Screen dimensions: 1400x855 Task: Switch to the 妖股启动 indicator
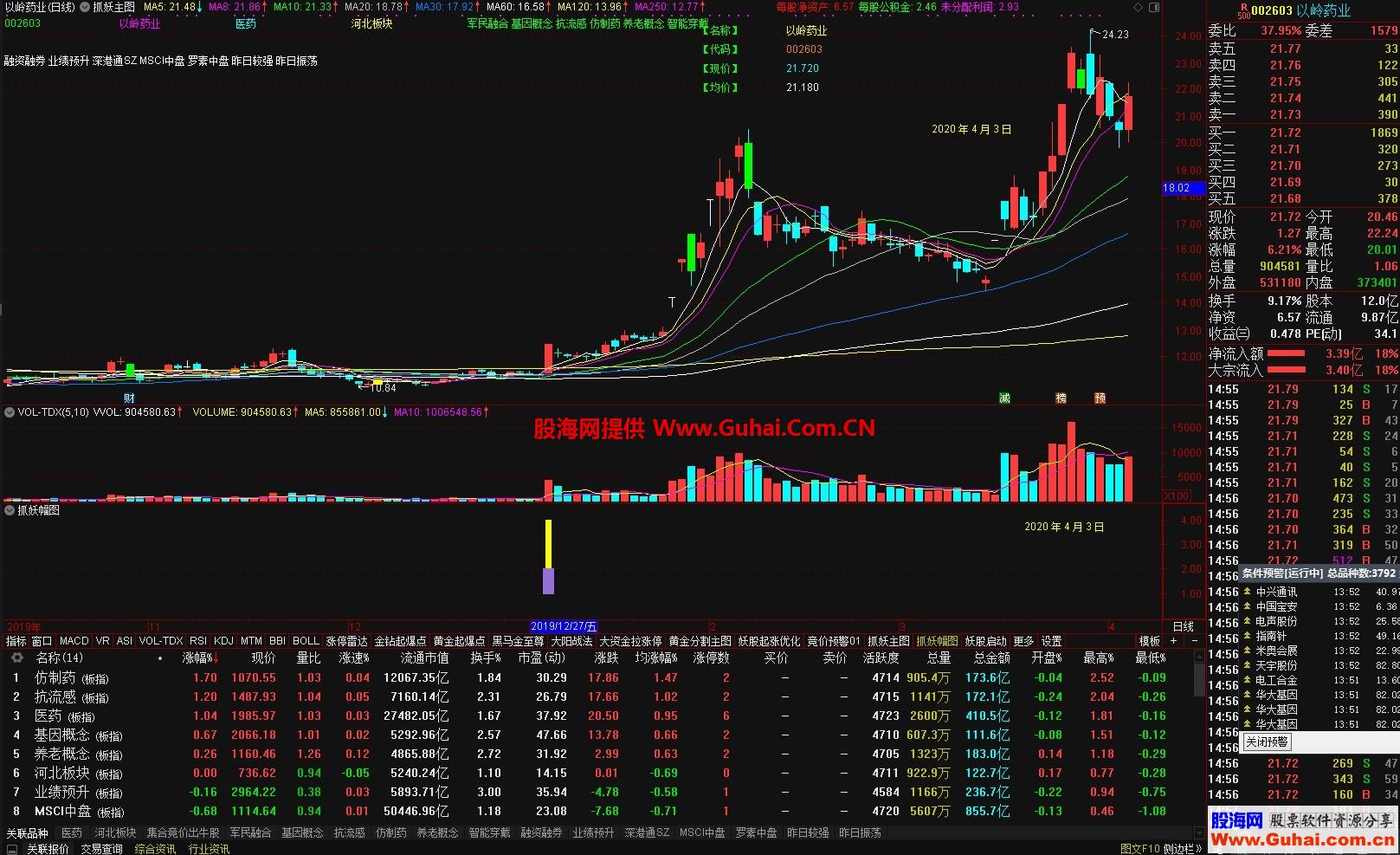click(986, 641)
